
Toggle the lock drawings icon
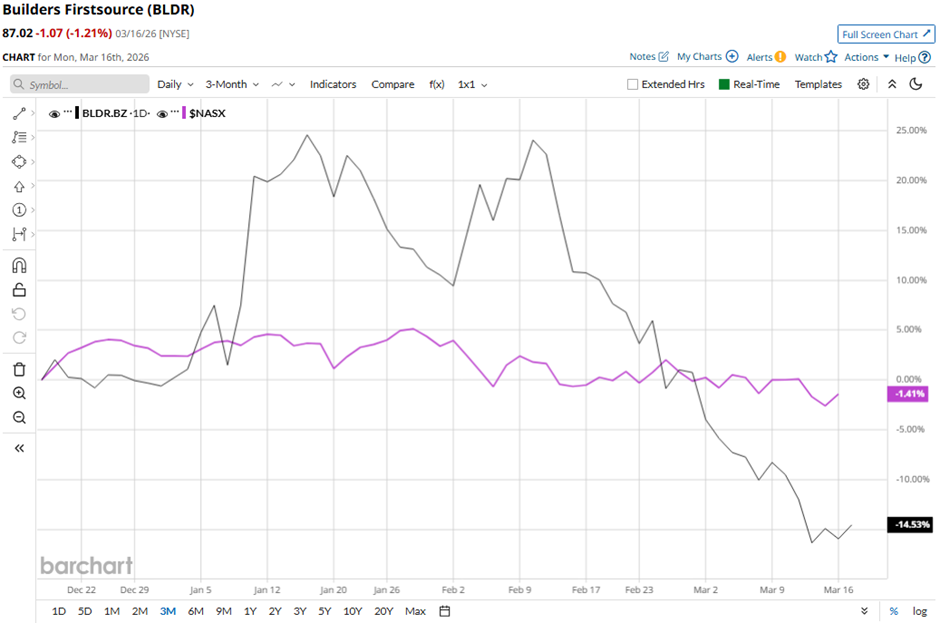19,290
